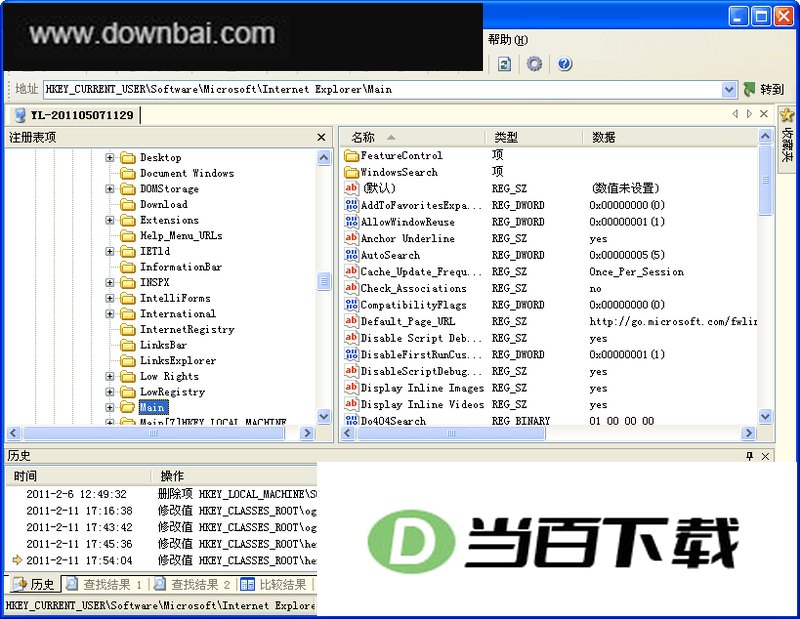This screenshot has width=800, height=619.
Task: Select the Cache_Update_Frequ... value icon
Action: coord(351,271)
